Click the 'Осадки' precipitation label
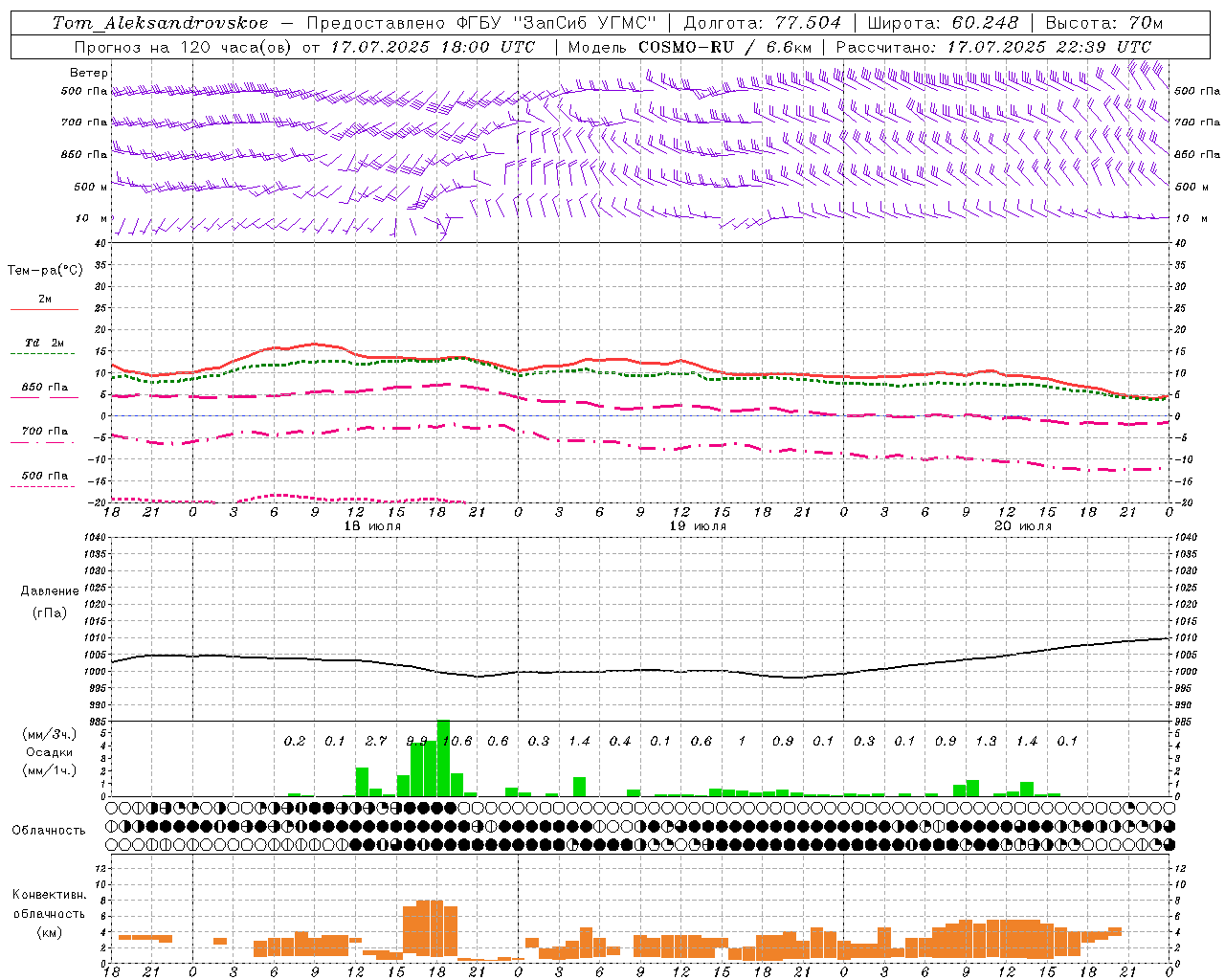Viewport: 1225px width, 980px height. pyautogui.click(x=48, y=752)
